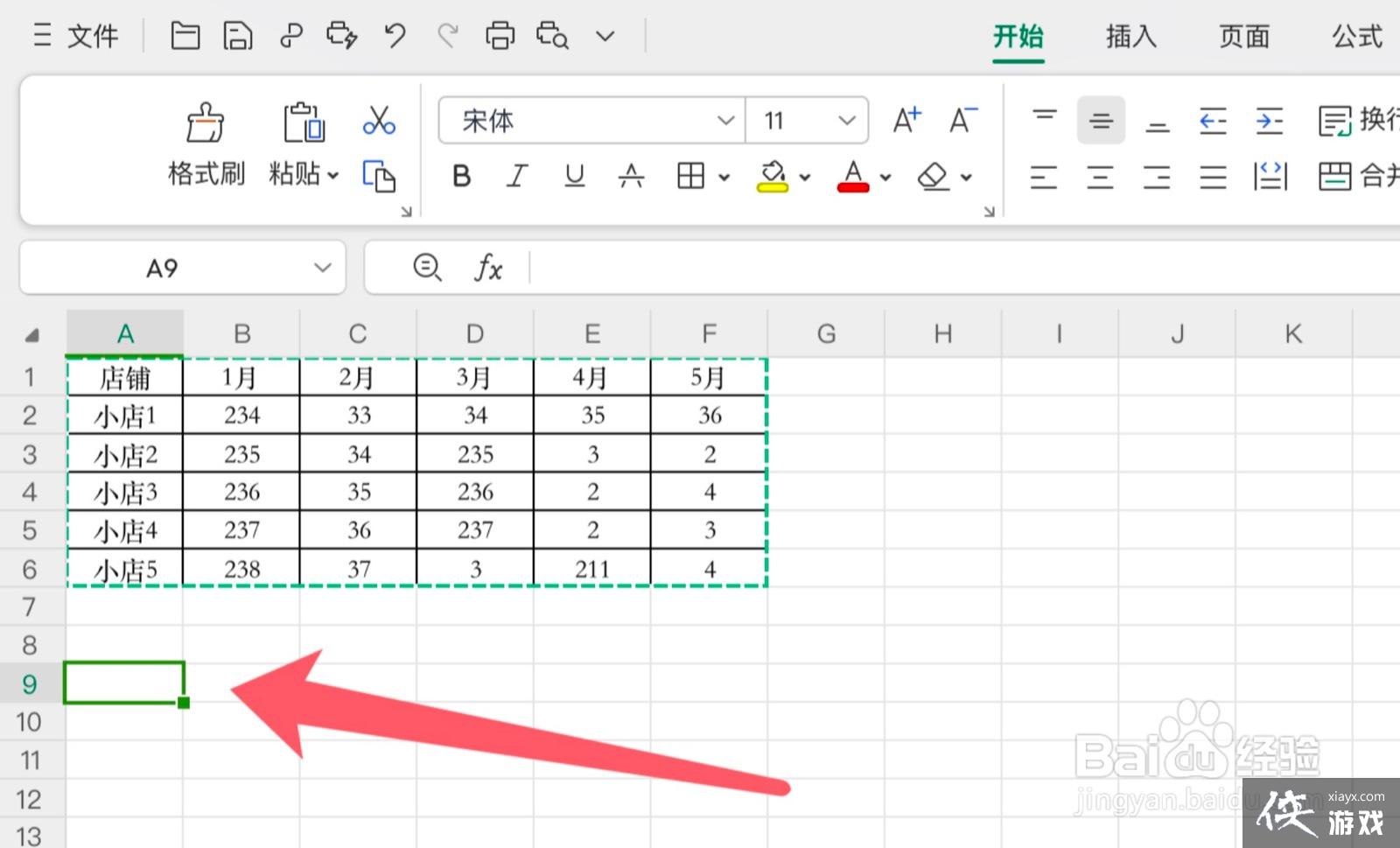Decrease indent icon
Image resolution: width=1400 pixels, height=848 pixels.
click(1213, 120)
